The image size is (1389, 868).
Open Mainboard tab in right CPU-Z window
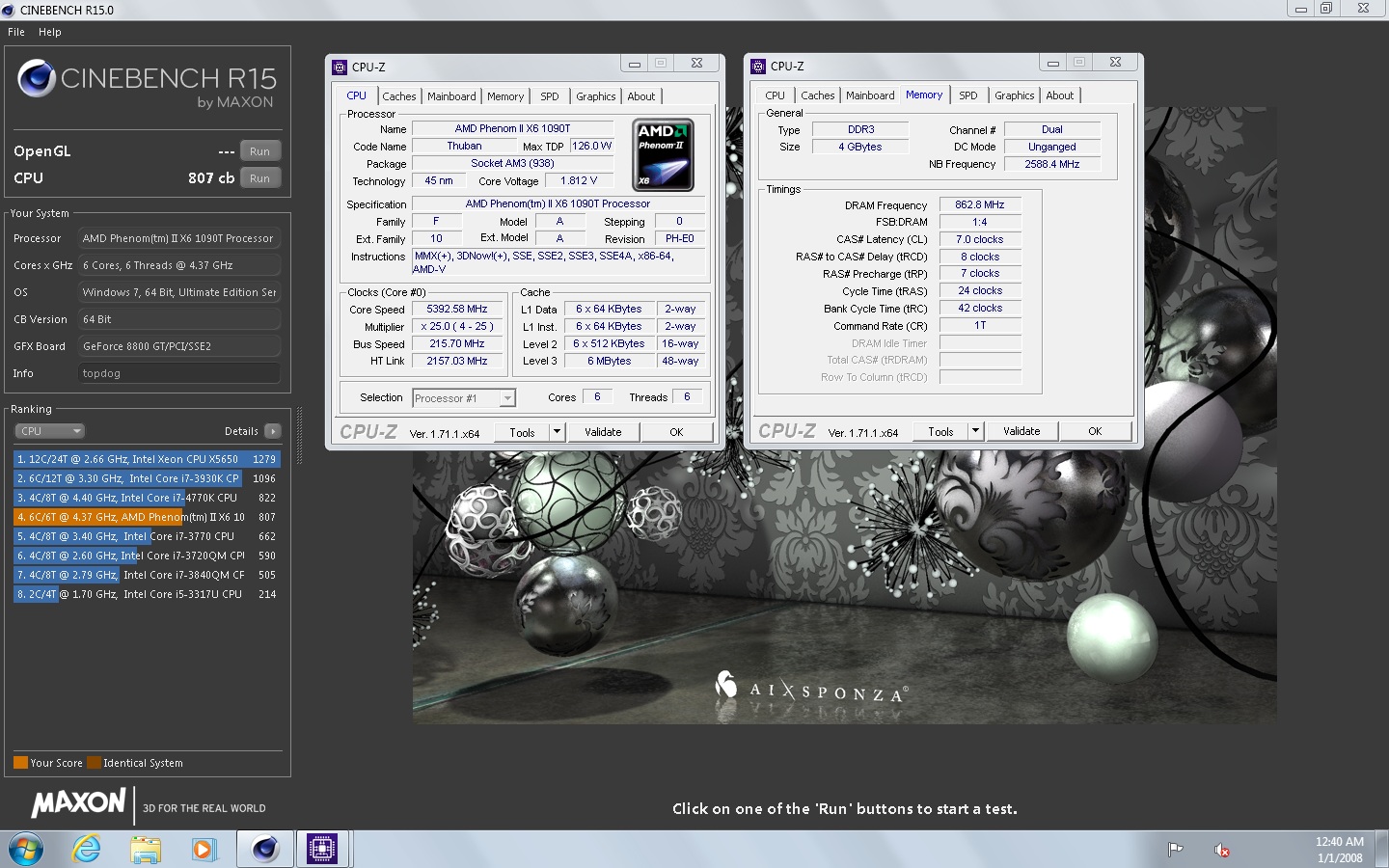coord(870,95)
